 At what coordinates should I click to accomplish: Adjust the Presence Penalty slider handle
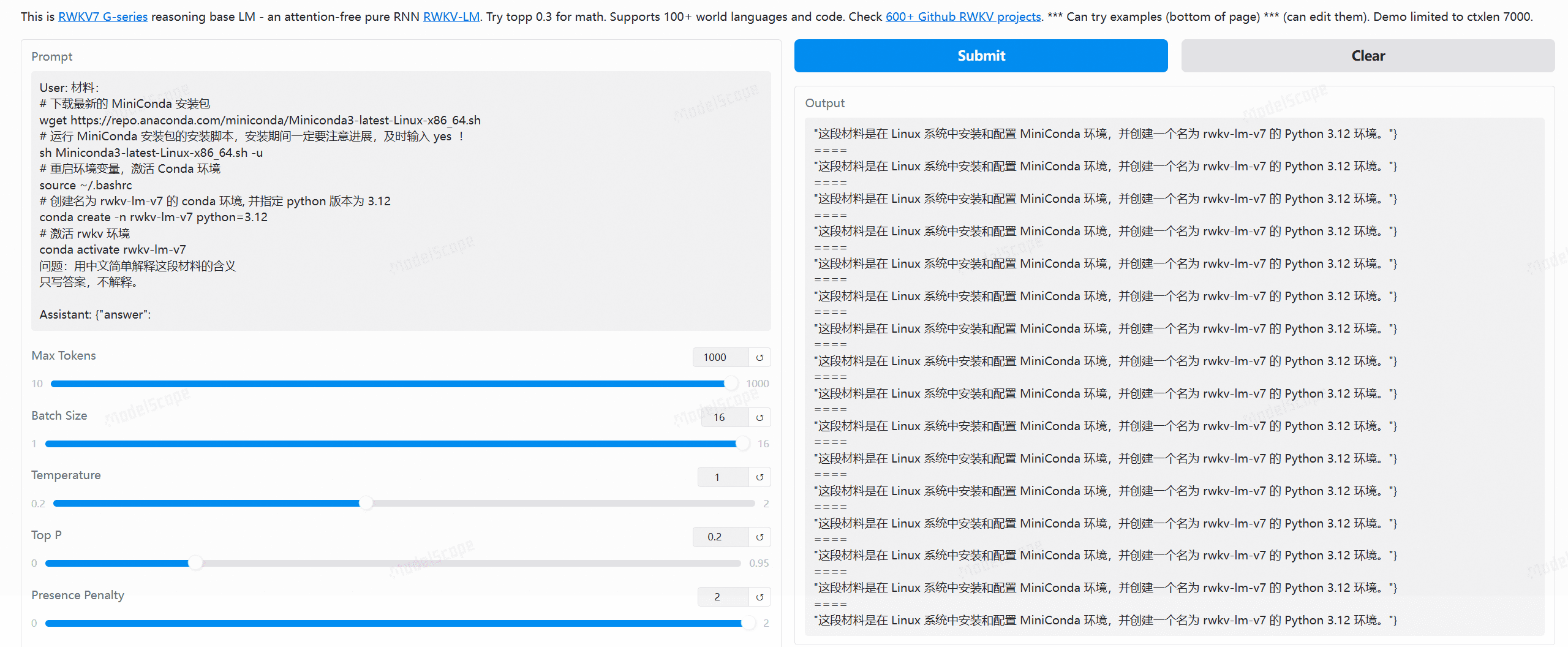click(748, 623)
